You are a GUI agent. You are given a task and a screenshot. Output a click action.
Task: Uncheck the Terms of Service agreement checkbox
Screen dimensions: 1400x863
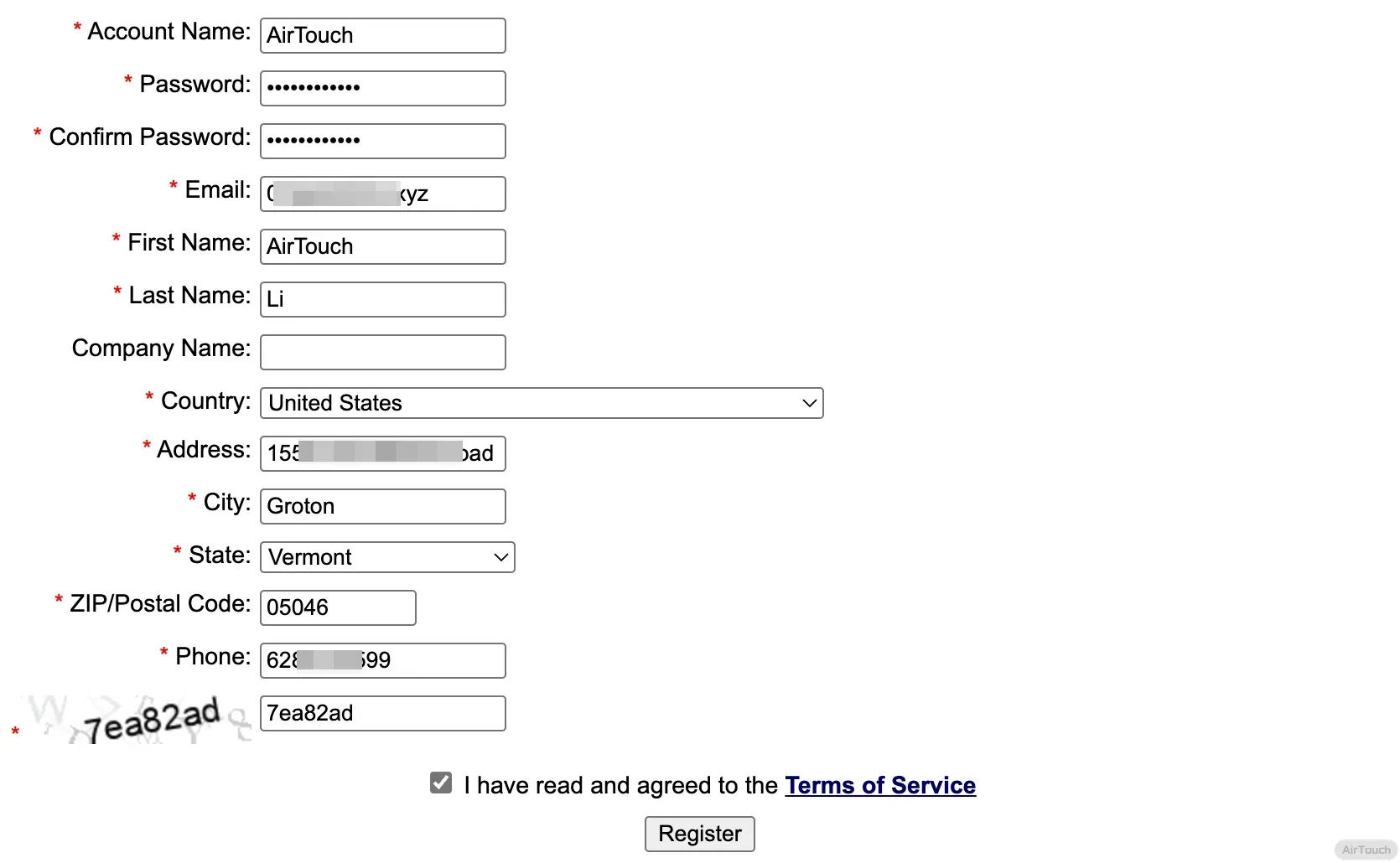[x=441, y=783]
